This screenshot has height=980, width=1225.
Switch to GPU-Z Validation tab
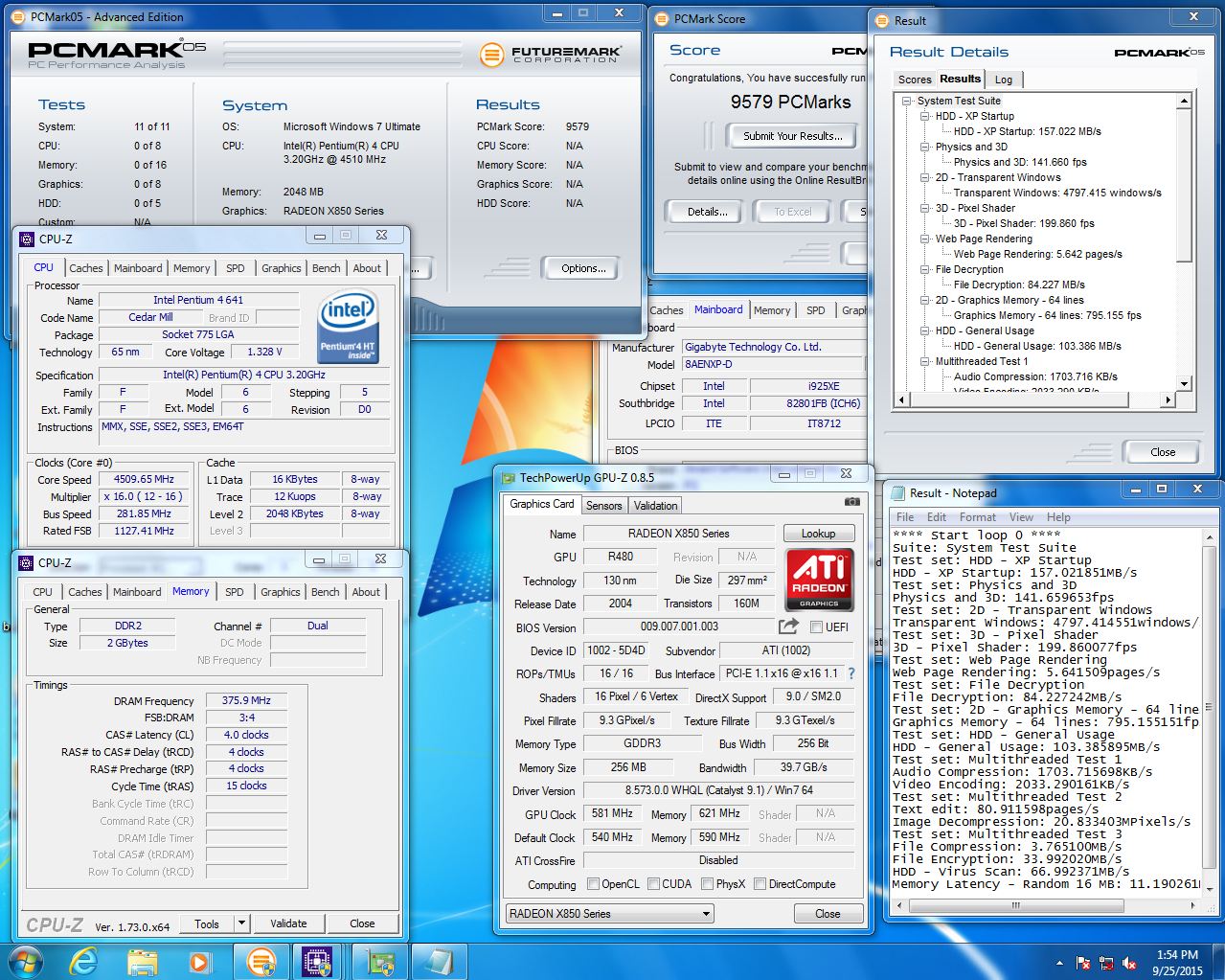pos(655,505)
